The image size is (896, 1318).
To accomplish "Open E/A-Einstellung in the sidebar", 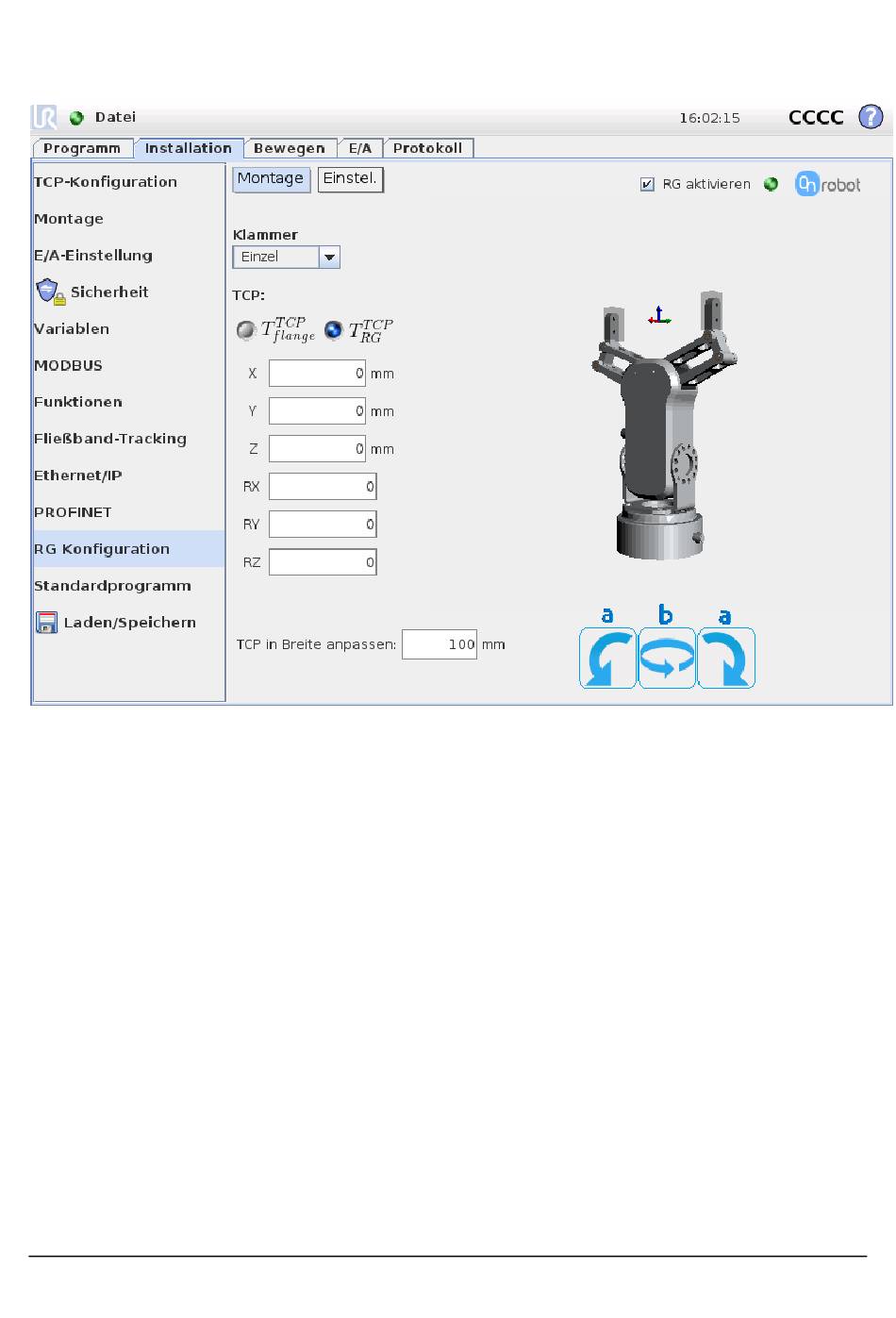I will 128,256.
